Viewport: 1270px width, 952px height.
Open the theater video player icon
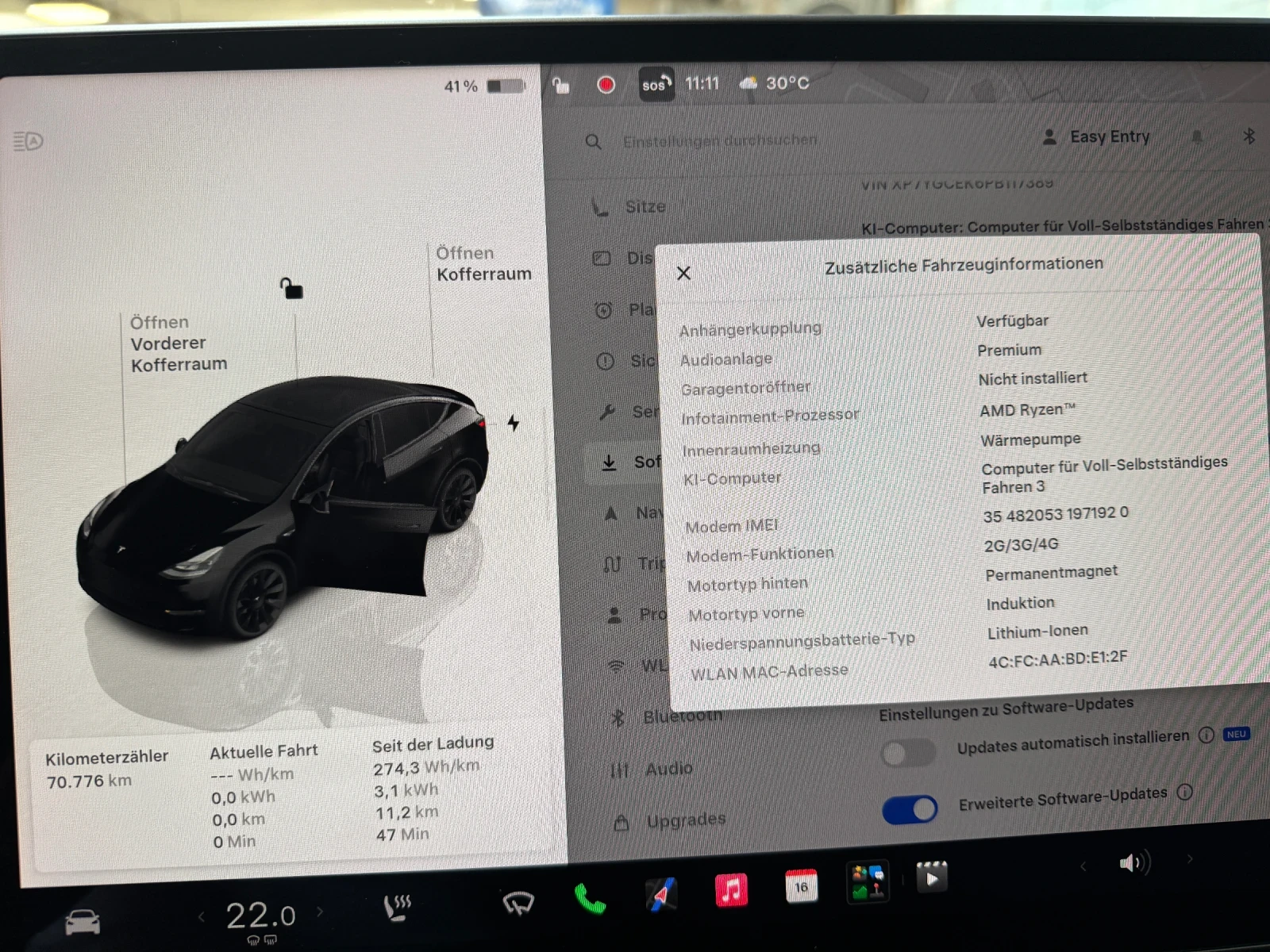pyautogui.click(x=932, y=877)
